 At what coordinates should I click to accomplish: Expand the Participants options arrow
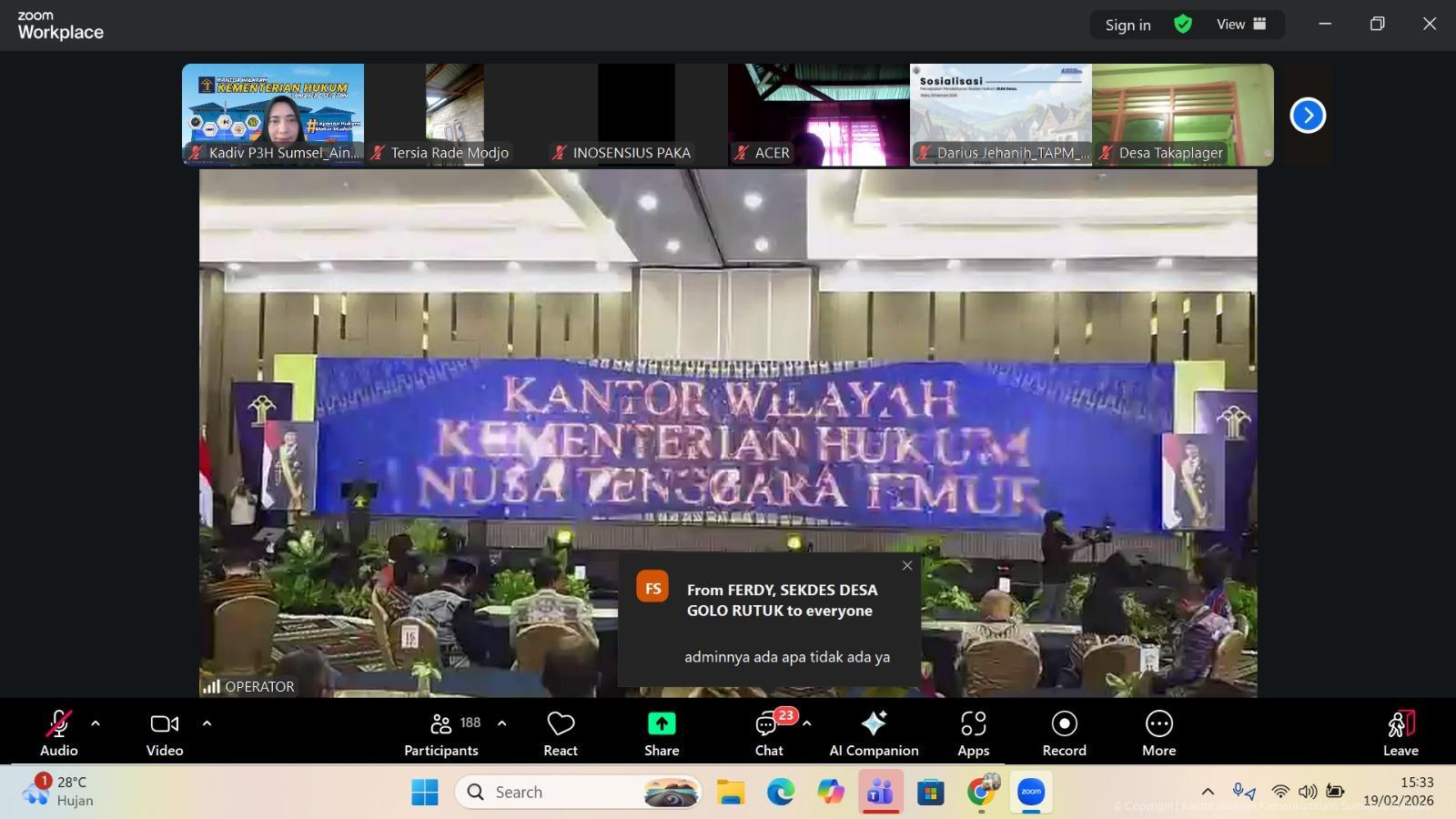point(501,724)
